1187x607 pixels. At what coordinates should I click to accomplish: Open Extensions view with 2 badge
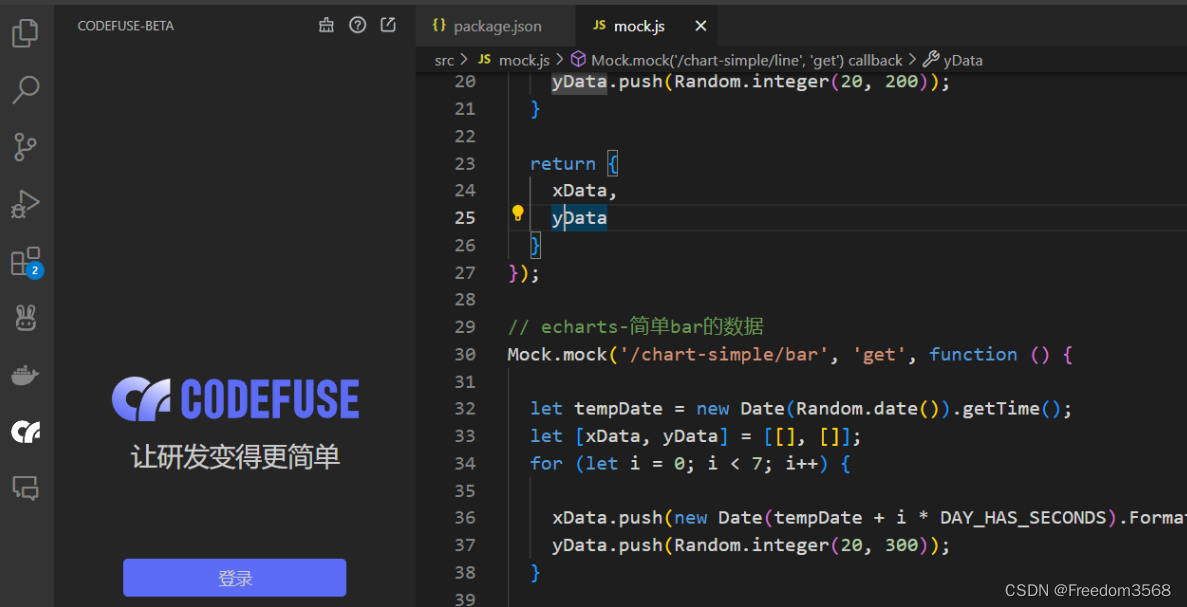pyautogui.click(x=26, y=262)
